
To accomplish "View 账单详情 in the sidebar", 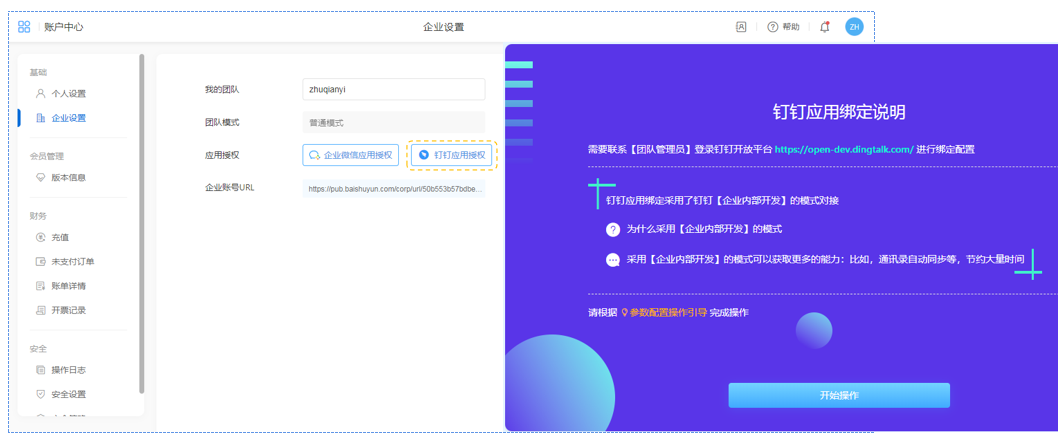I will click(68, 286).
